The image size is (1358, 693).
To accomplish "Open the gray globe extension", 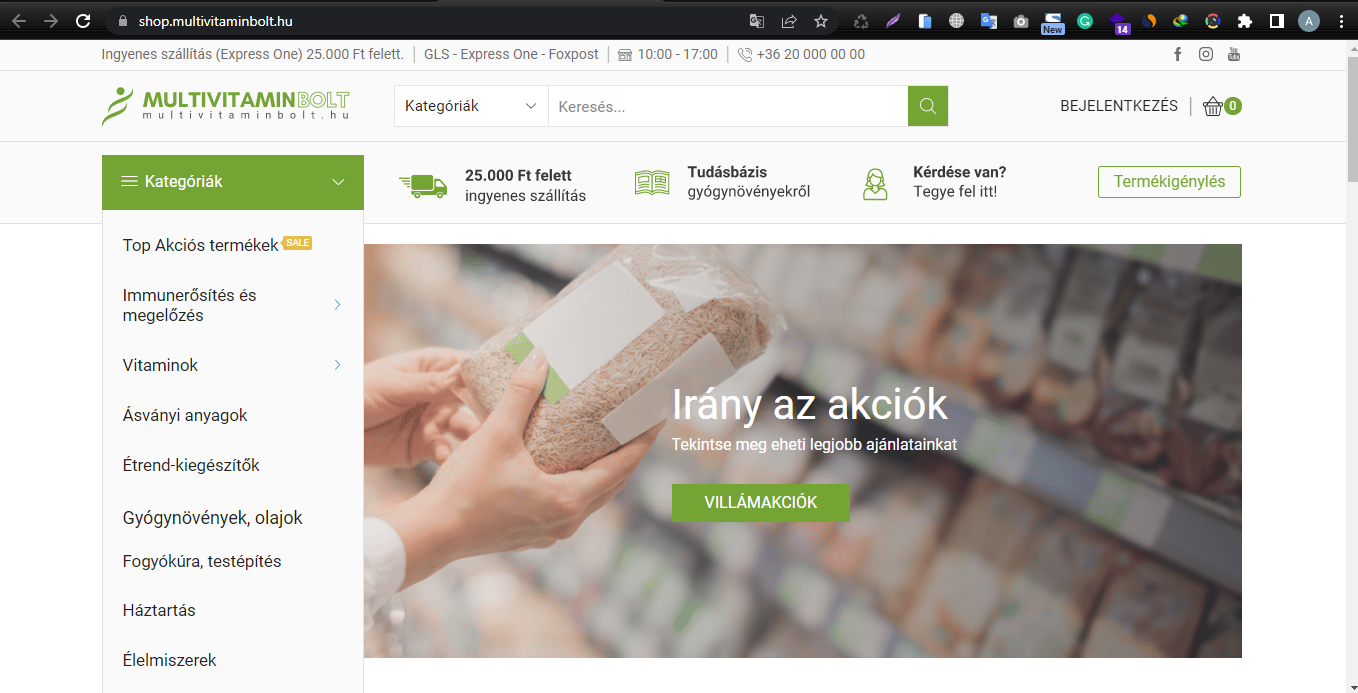I will click(x=956, y=20).
